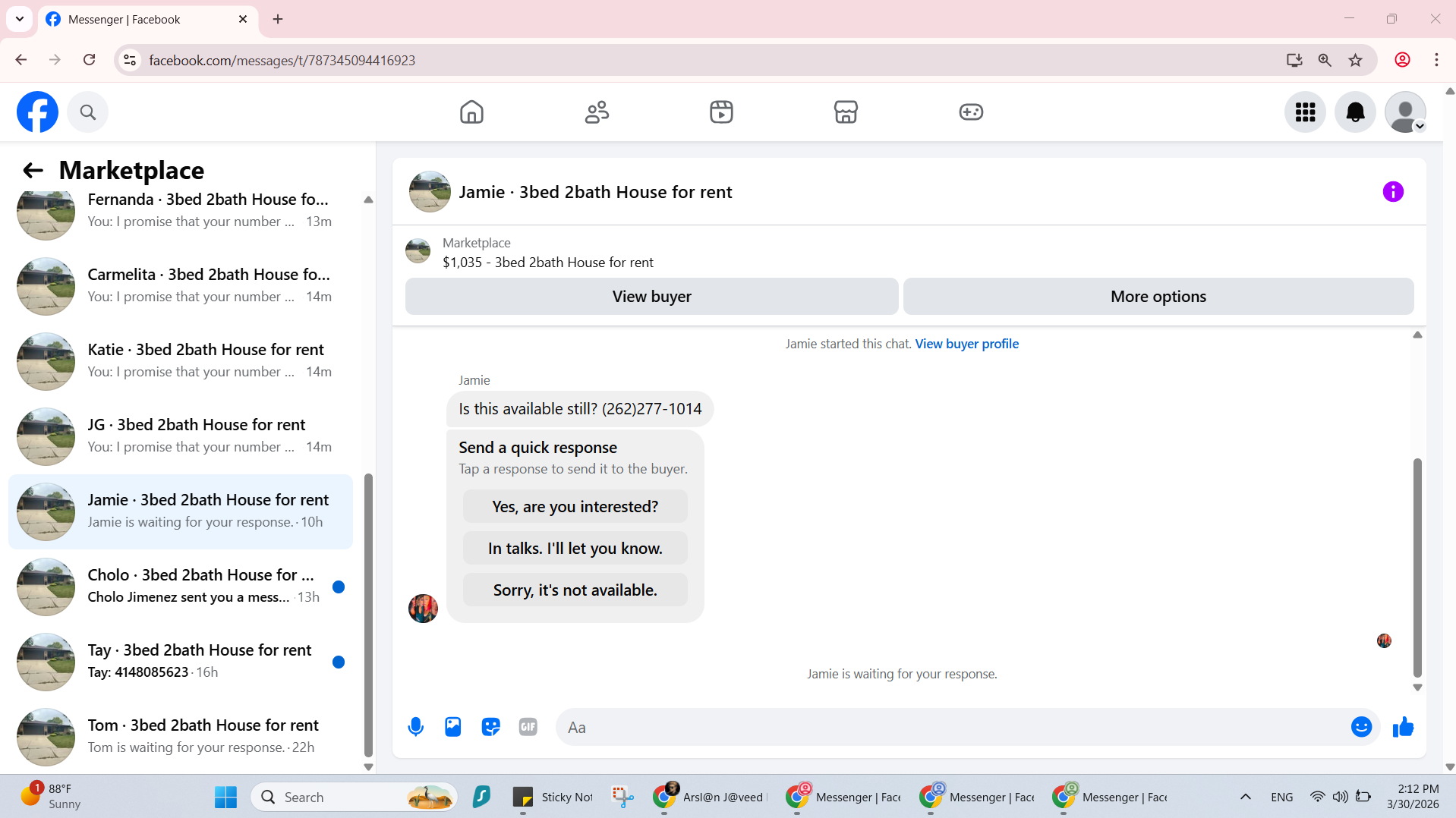The height and width of the screenshot is (818, 1456).
Task: View site information icon in address bar
Action: pyautogui.click(x=130, y=60)
